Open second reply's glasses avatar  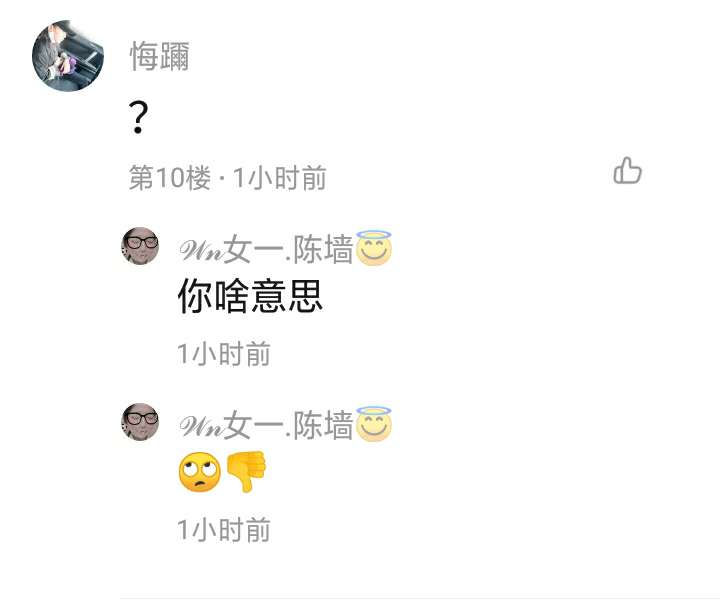click(x=140, y=422)
